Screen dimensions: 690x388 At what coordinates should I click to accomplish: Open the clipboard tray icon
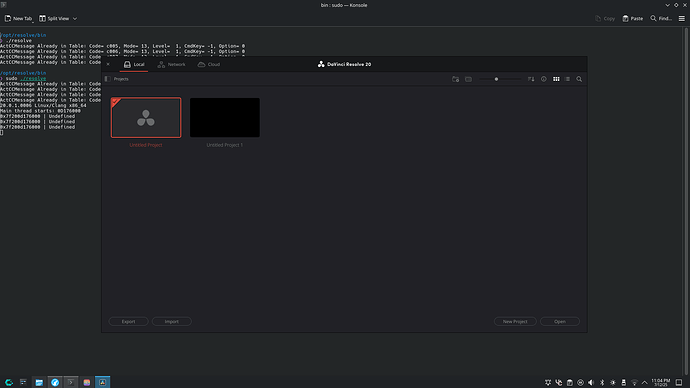(569, 382)
